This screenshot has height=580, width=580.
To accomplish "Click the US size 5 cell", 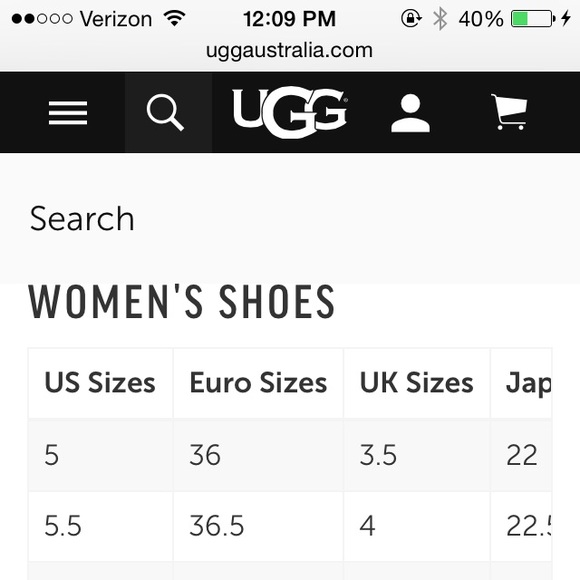I will point(100,455).
